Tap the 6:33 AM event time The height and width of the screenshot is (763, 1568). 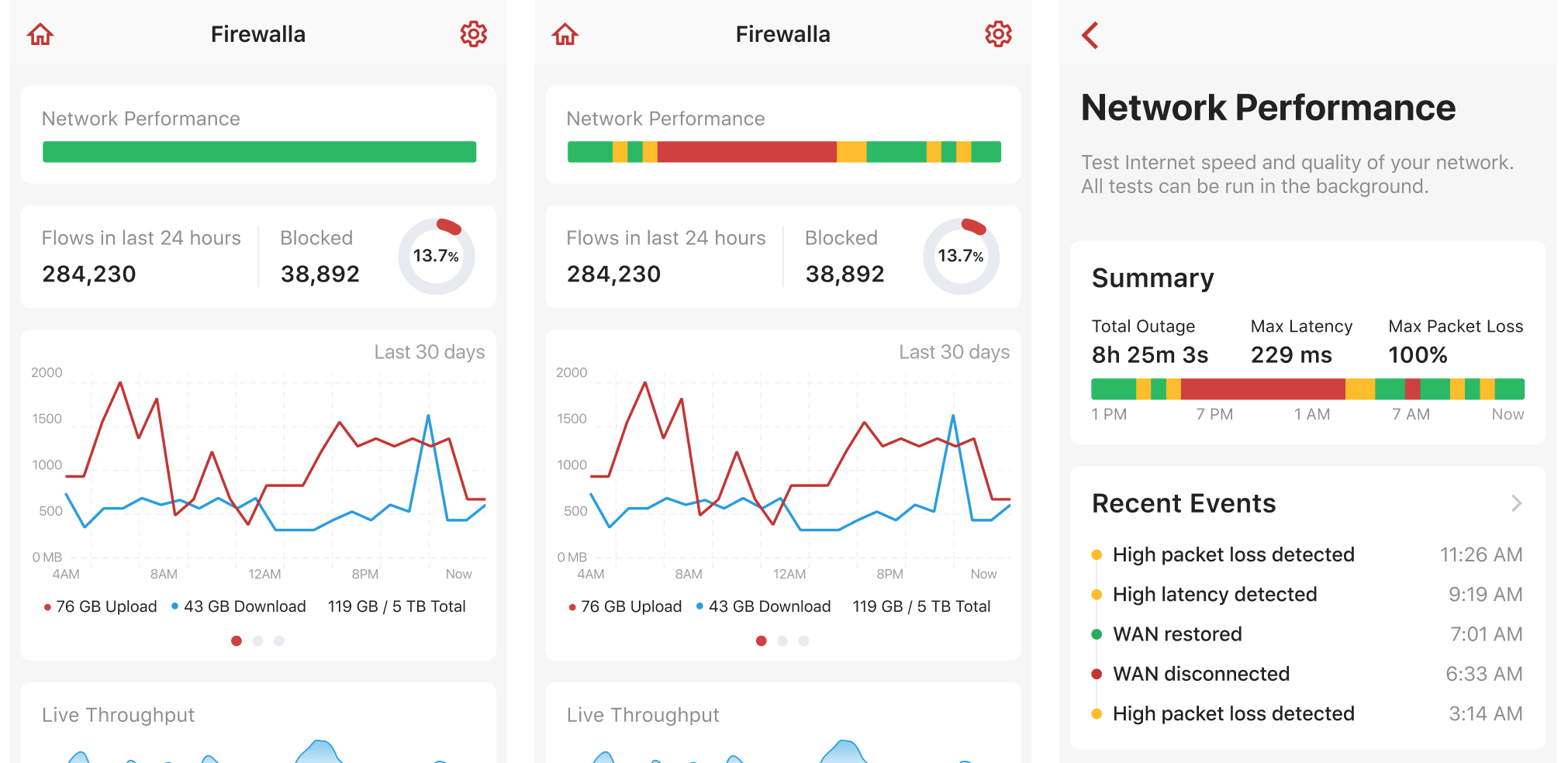tap(1484, 674)
